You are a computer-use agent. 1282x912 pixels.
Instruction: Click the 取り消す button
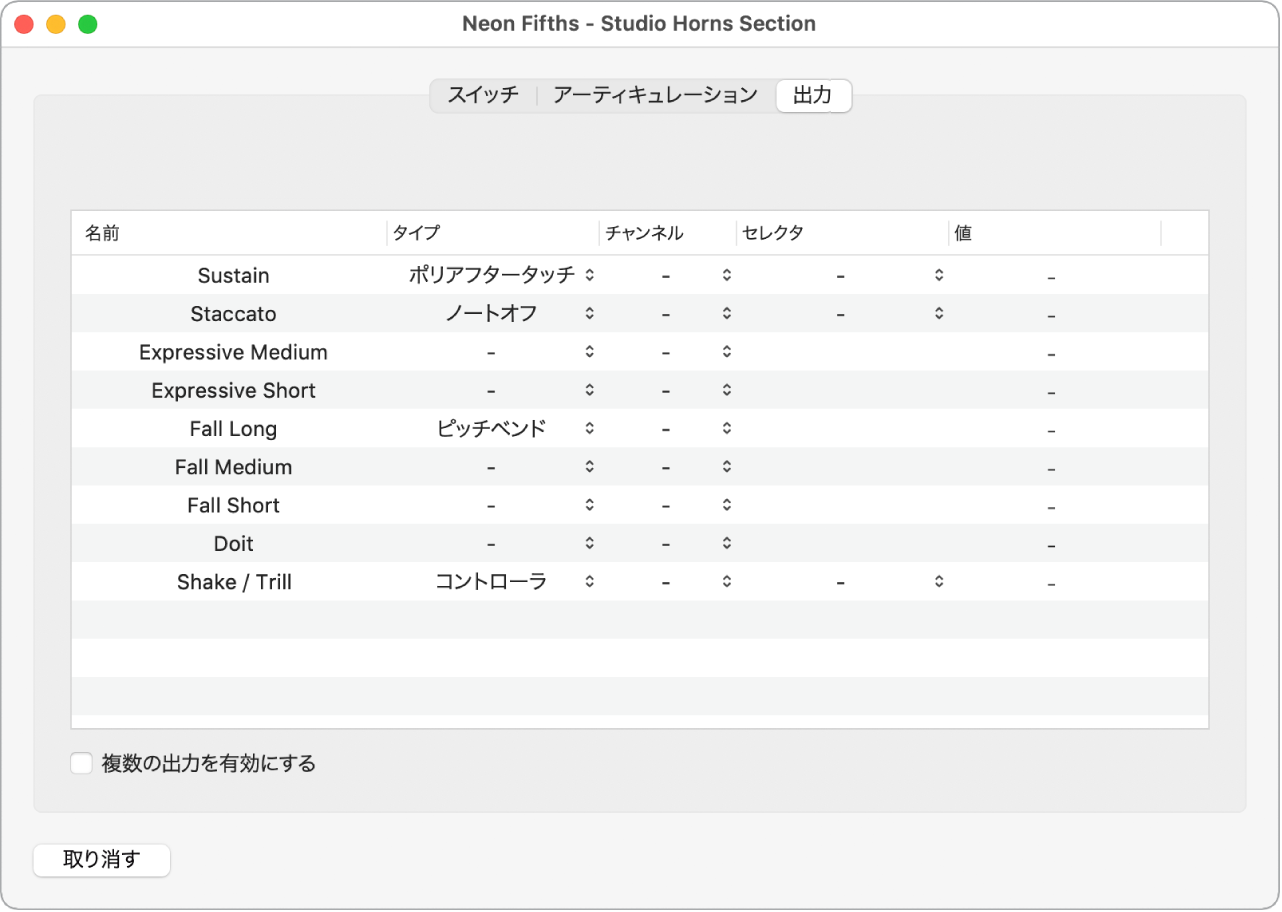(101, 860)
